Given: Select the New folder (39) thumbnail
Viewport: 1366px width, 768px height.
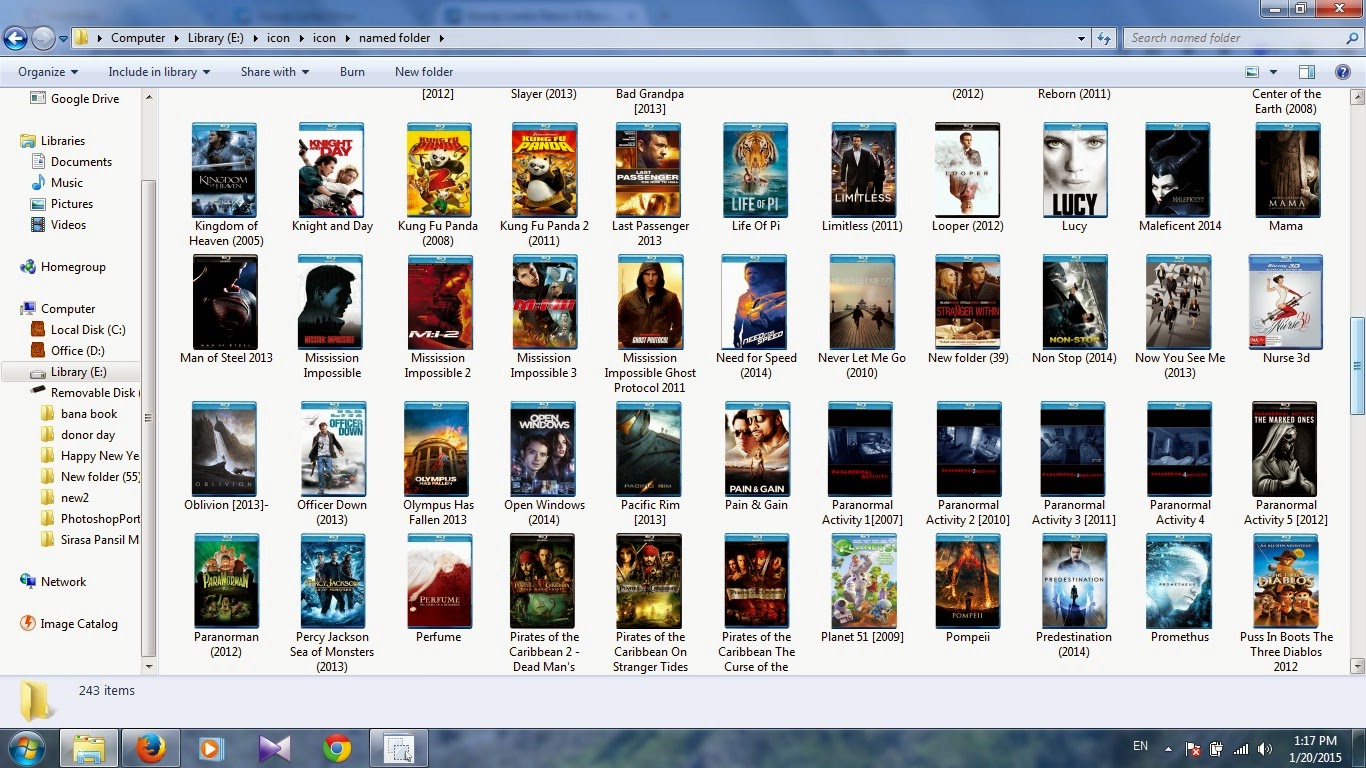Looking at the screenshot, I should coord(968,302).
